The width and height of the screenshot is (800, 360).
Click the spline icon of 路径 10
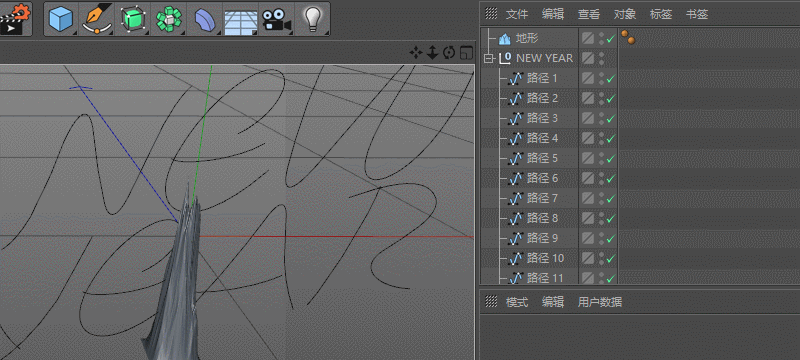(x=516, y=259)
